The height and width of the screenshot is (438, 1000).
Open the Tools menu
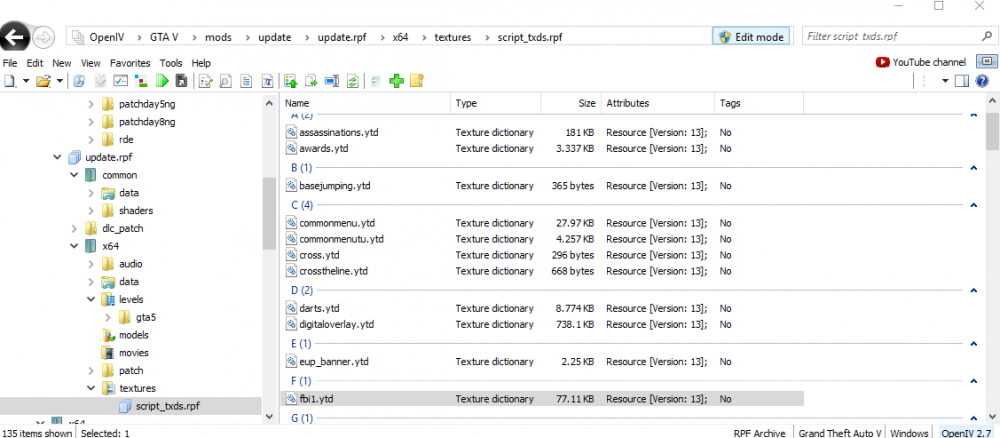[171, 63]
